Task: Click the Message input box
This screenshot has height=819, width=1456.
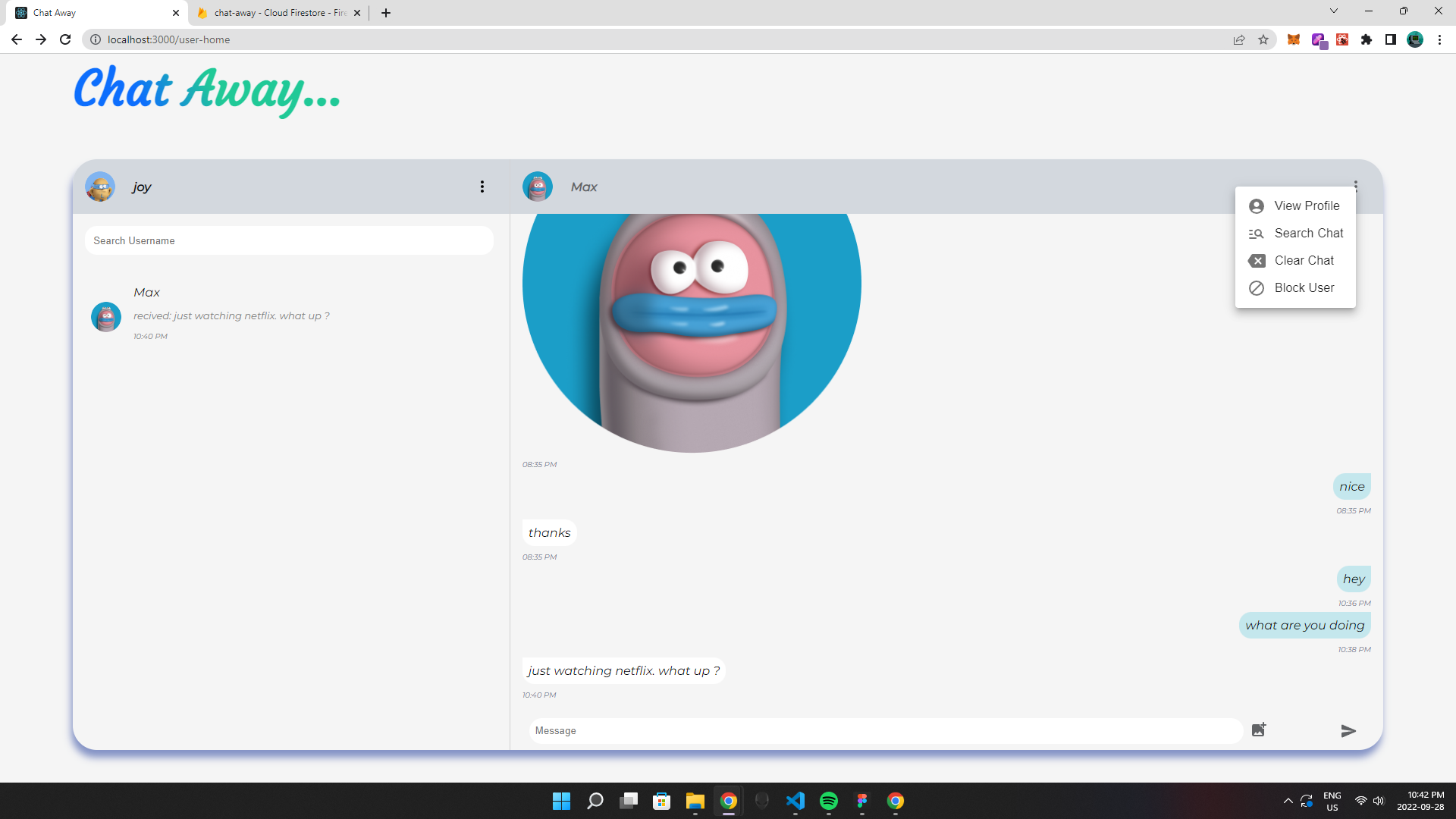Action: [886, 730]
